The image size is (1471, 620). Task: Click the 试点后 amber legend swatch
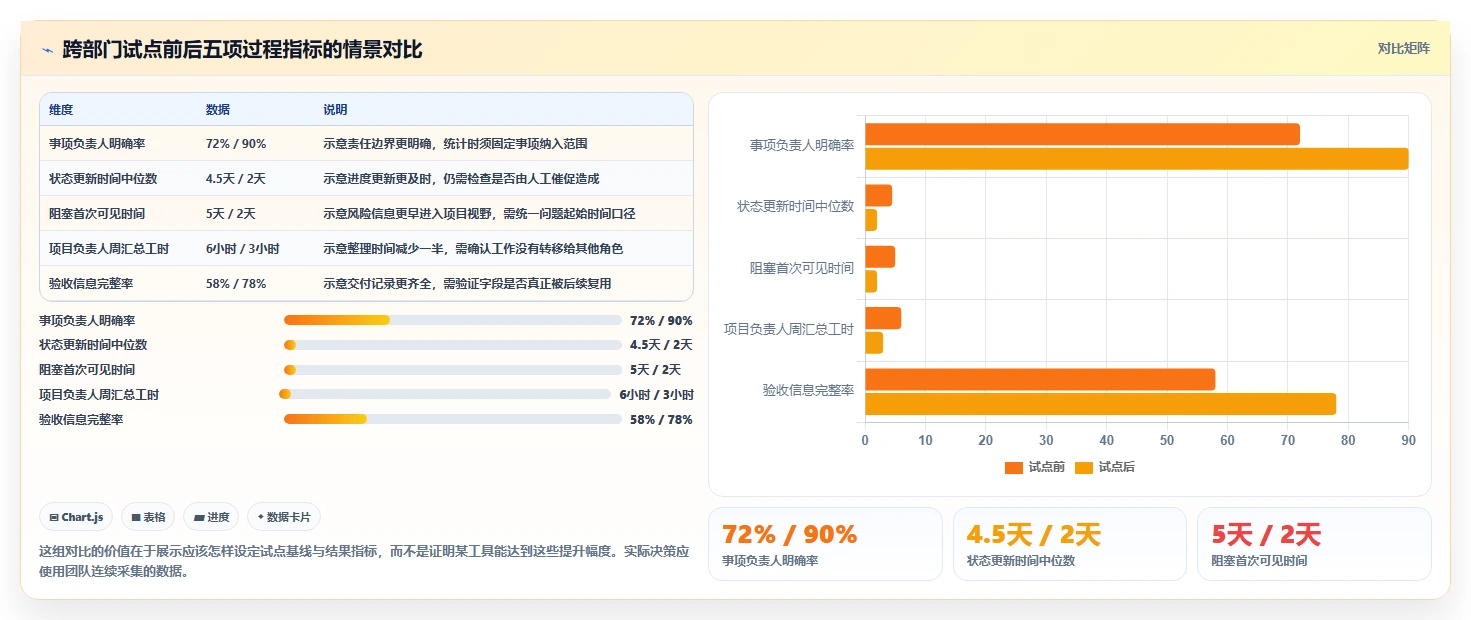coord(1084,467)
